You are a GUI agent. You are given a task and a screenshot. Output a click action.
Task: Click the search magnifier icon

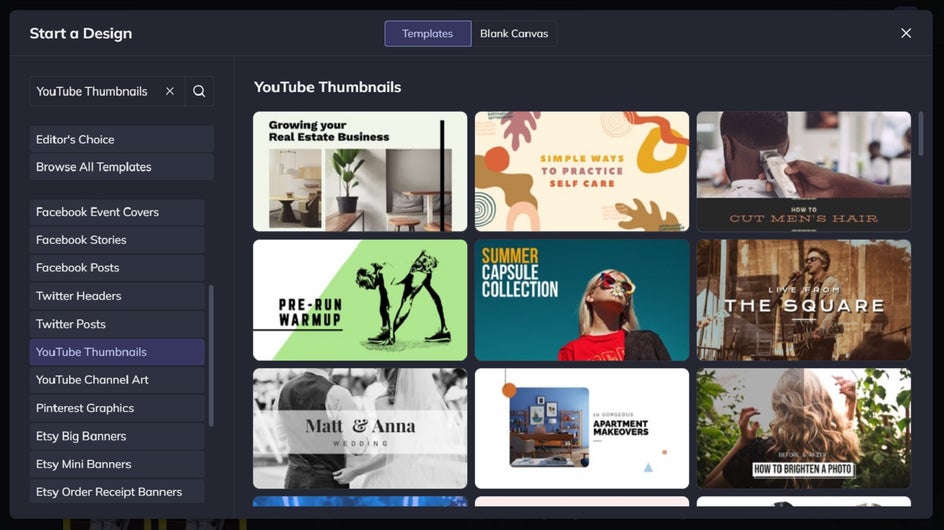click(199, 91)
